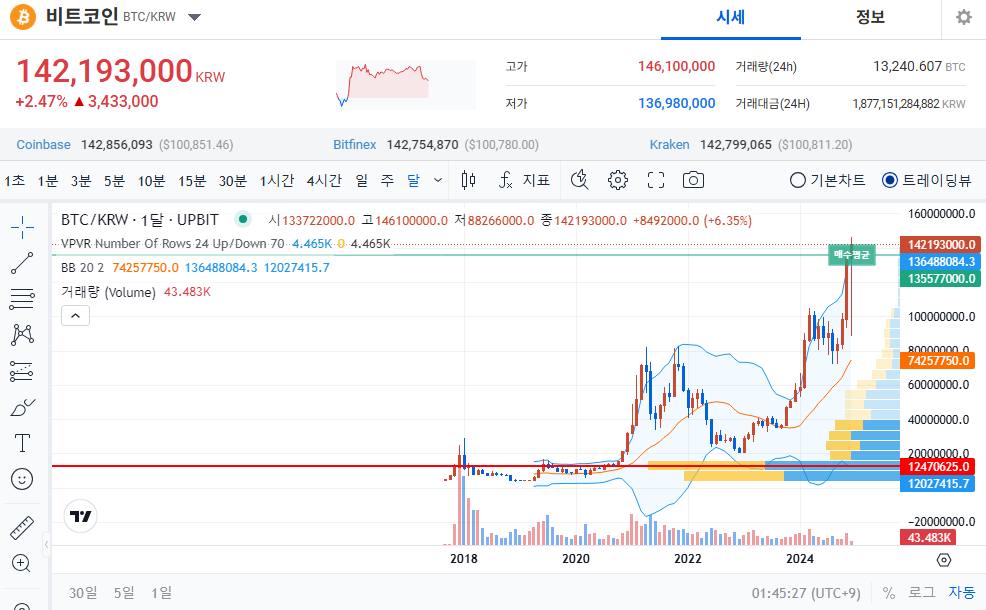This screenshot has width=986, height=610.
Task: Select the crosshair cursor tool
Action: pyautogui.click(x=22, y=227)
